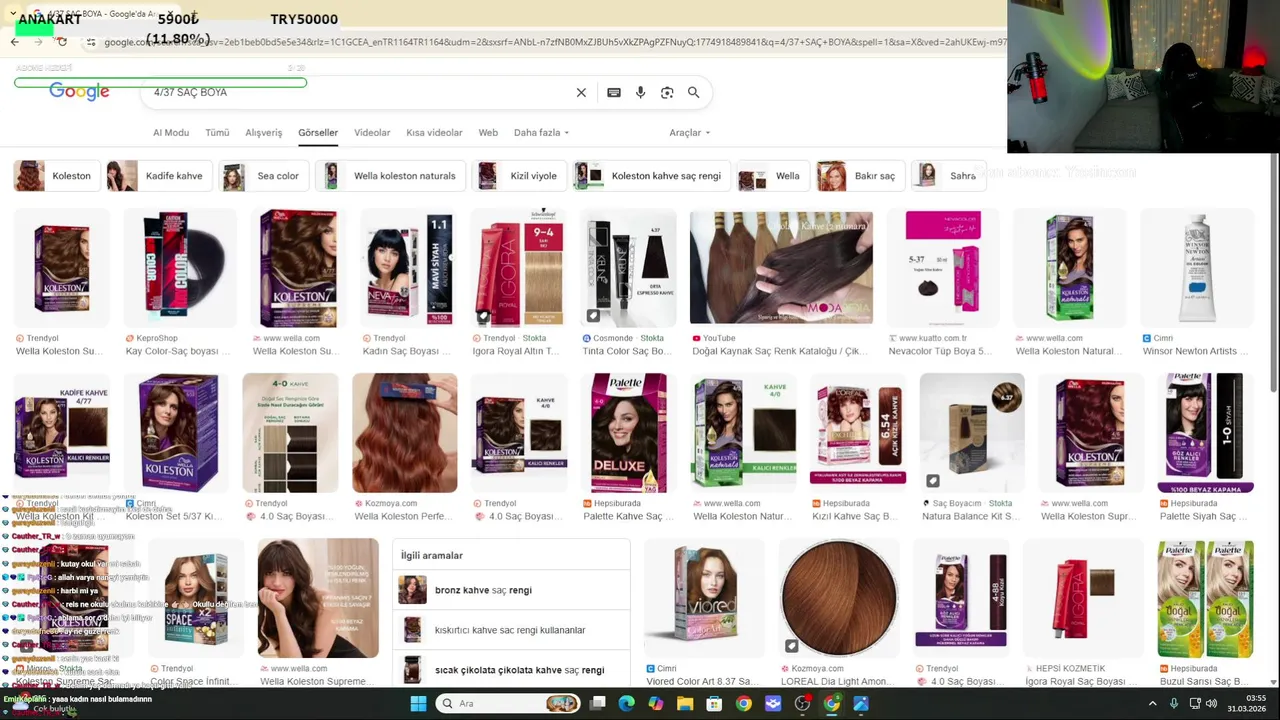Open the Kay Color-Saç boyası KeproShop image

coord(181,268)
